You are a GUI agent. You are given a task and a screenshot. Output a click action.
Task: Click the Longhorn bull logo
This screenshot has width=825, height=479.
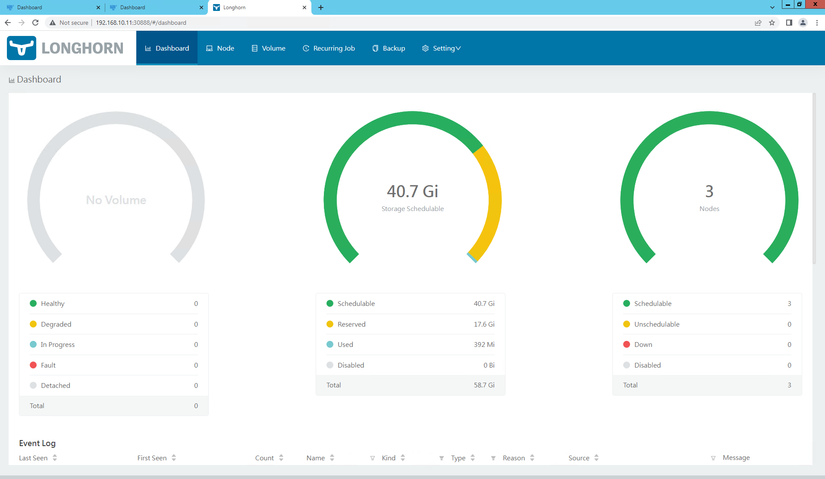21,48
